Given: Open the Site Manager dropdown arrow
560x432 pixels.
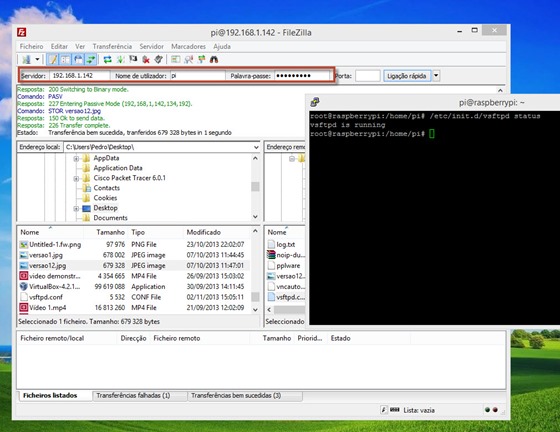Looking at the screenshot, I should tap(37, 59).
